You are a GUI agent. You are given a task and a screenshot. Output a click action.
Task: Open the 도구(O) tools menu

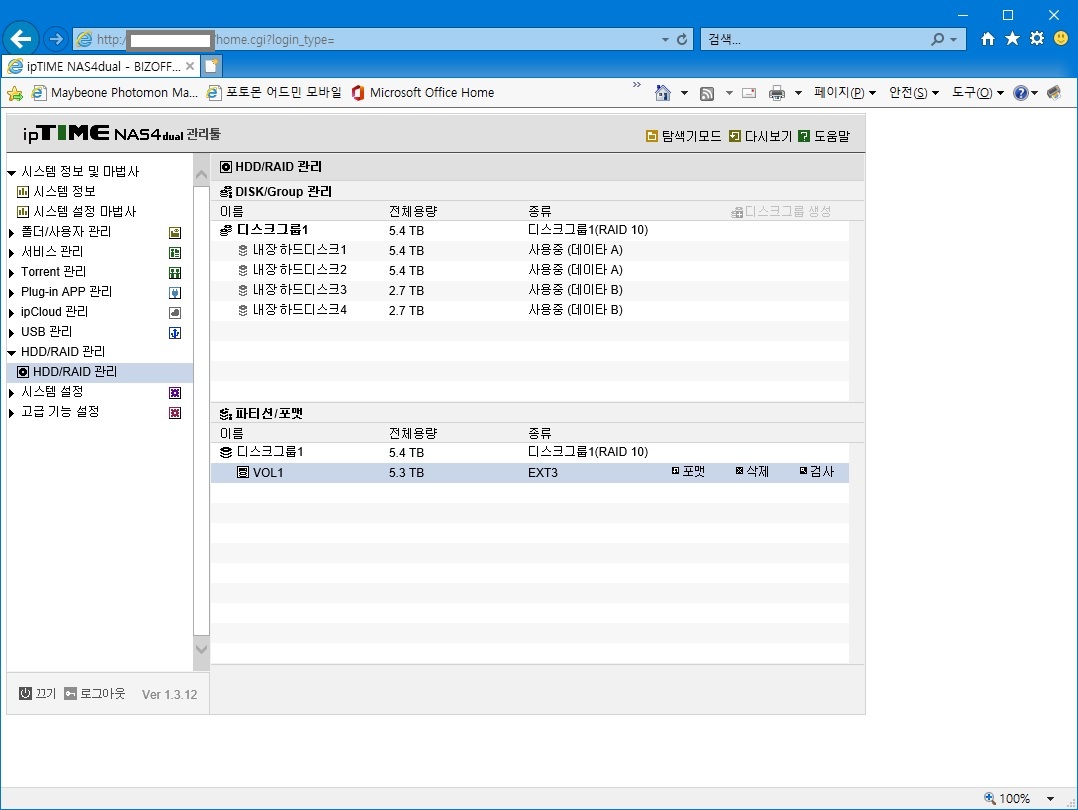978,93
